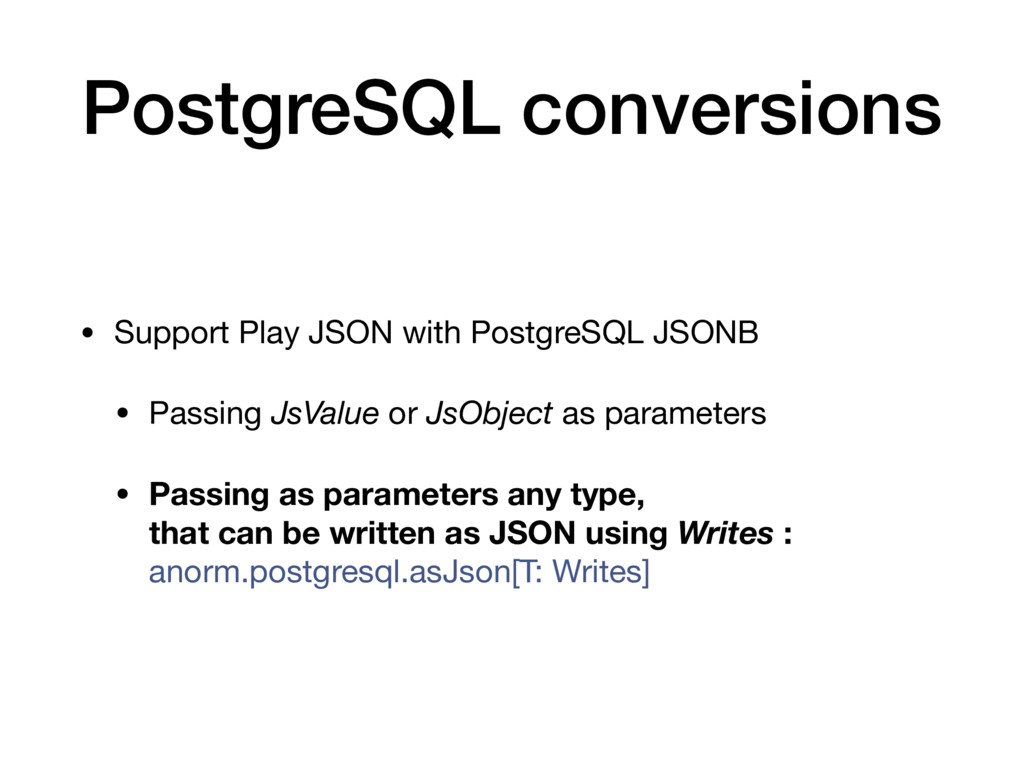Click the phrase as parameters after JsObject
Screen dimensions: 1024x768
pos(664,415)
